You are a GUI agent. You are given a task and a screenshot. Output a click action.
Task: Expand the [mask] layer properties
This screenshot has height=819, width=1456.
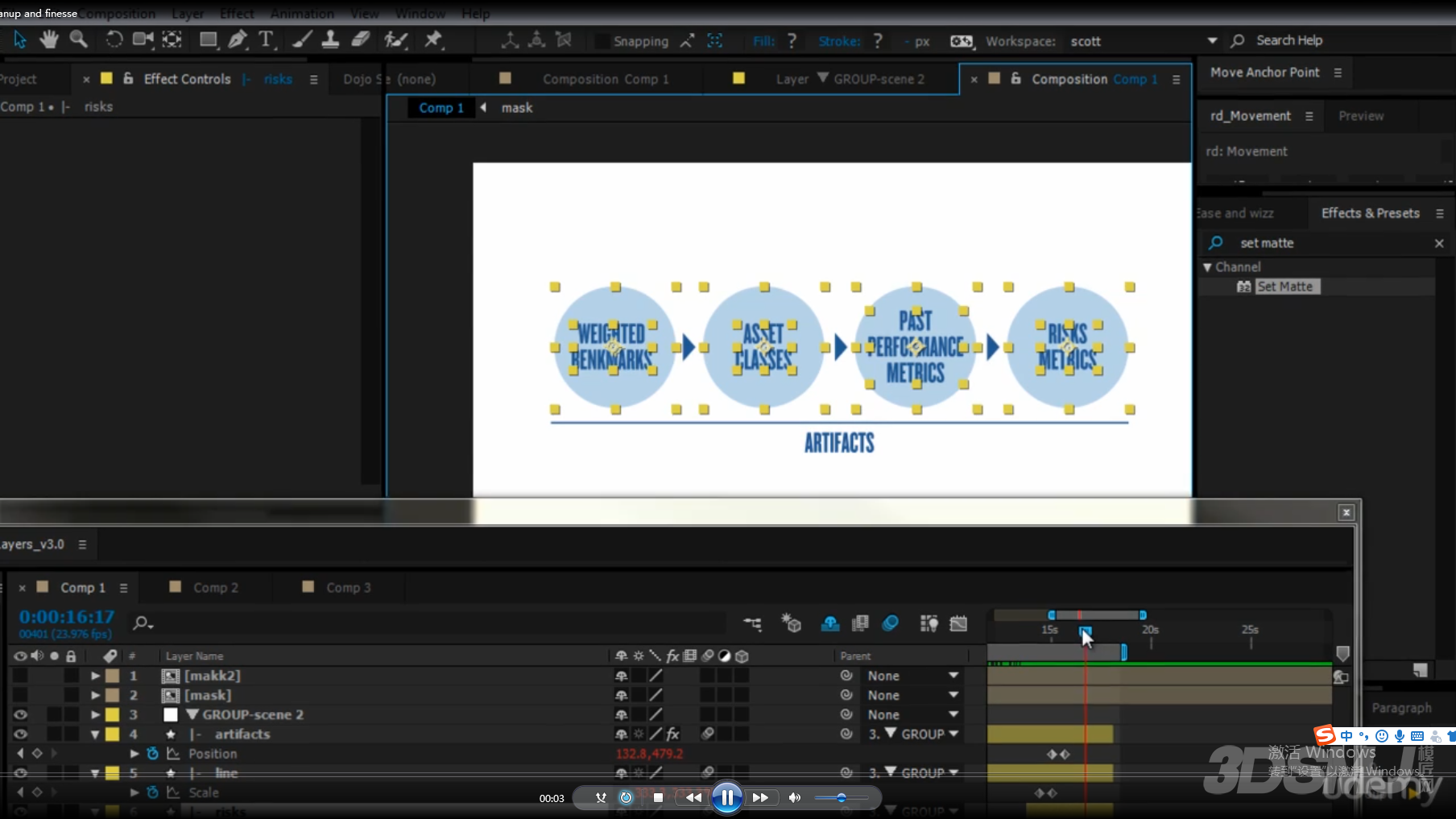(95, 695)
